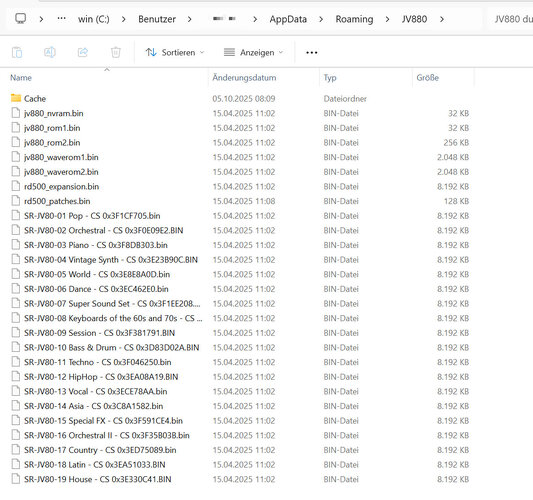This screenshot has height=500, width=533.
Task: Navigate to AppData in breadcrumb
Action: 288,19
